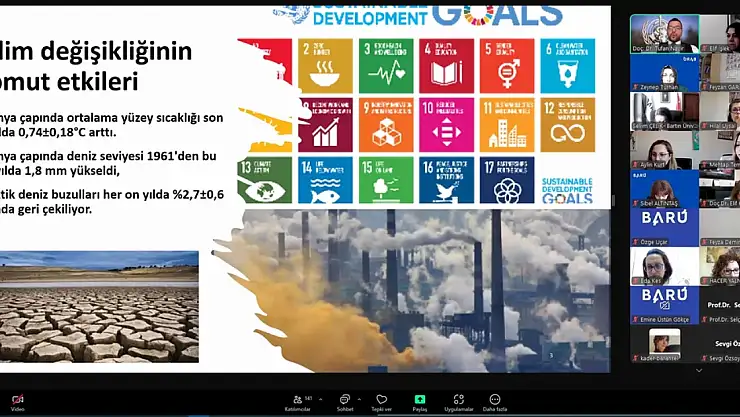
Task: Click muted mic icon beside Eda Kes
Action: click(635, 281)
